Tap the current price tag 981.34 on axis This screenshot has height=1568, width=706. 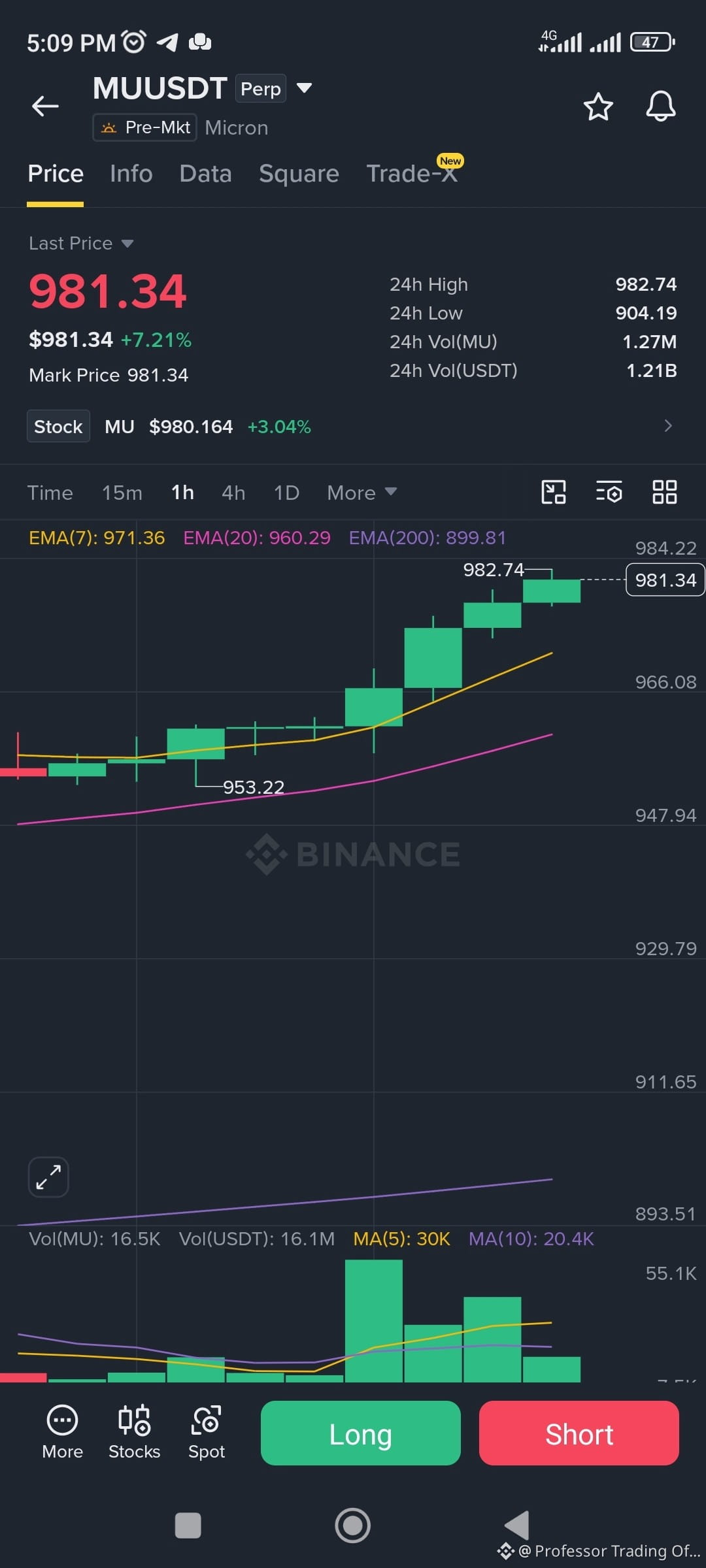(665, 580)
